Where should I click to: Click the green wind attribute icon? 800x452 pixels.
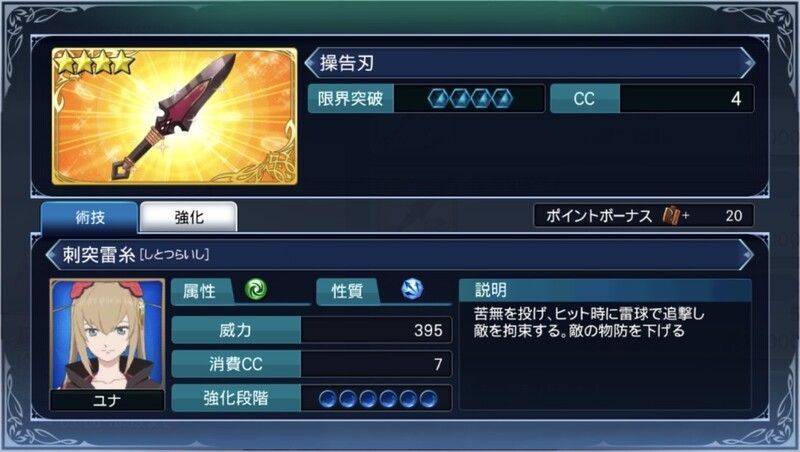pos(256,289)
